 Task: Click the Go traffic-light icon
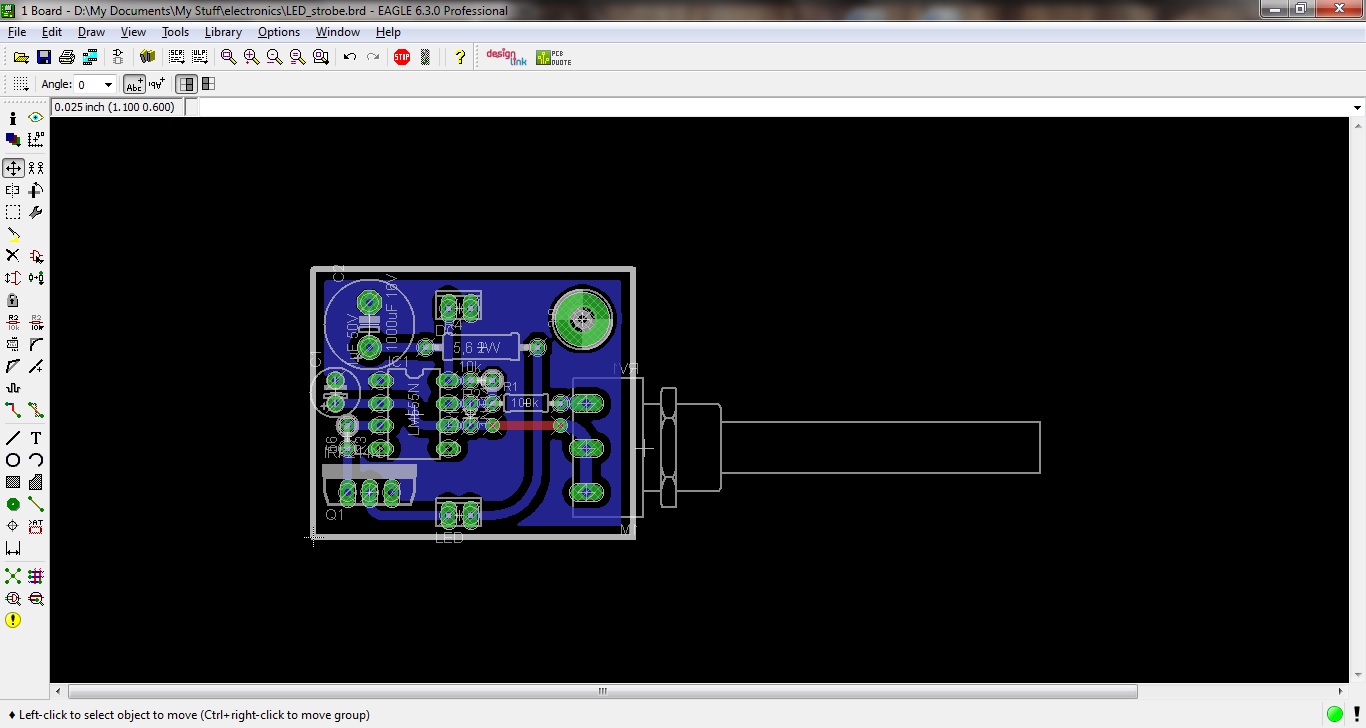[x=425, y=57]
